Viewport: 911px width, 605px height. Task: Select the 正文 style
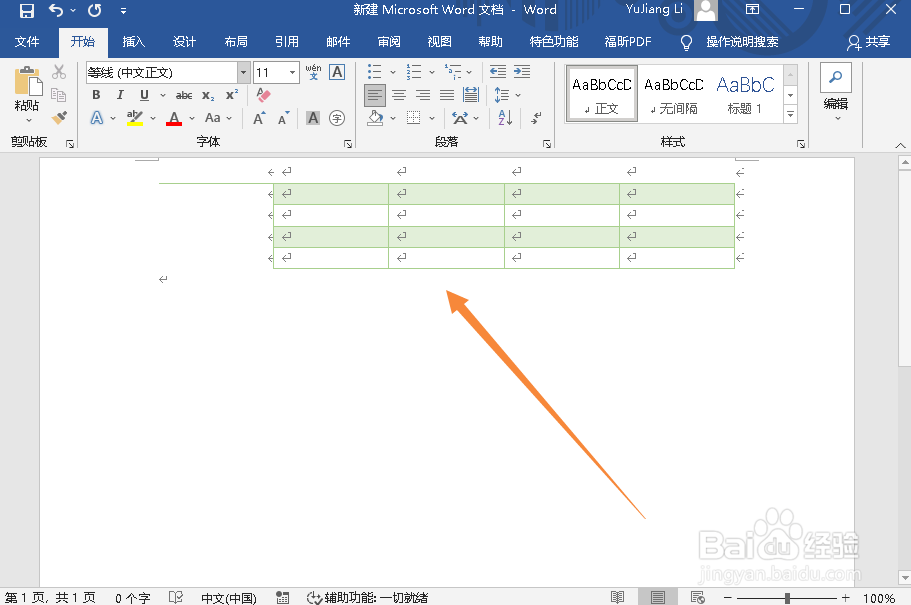pyautogui.click(x=601, y=94)
